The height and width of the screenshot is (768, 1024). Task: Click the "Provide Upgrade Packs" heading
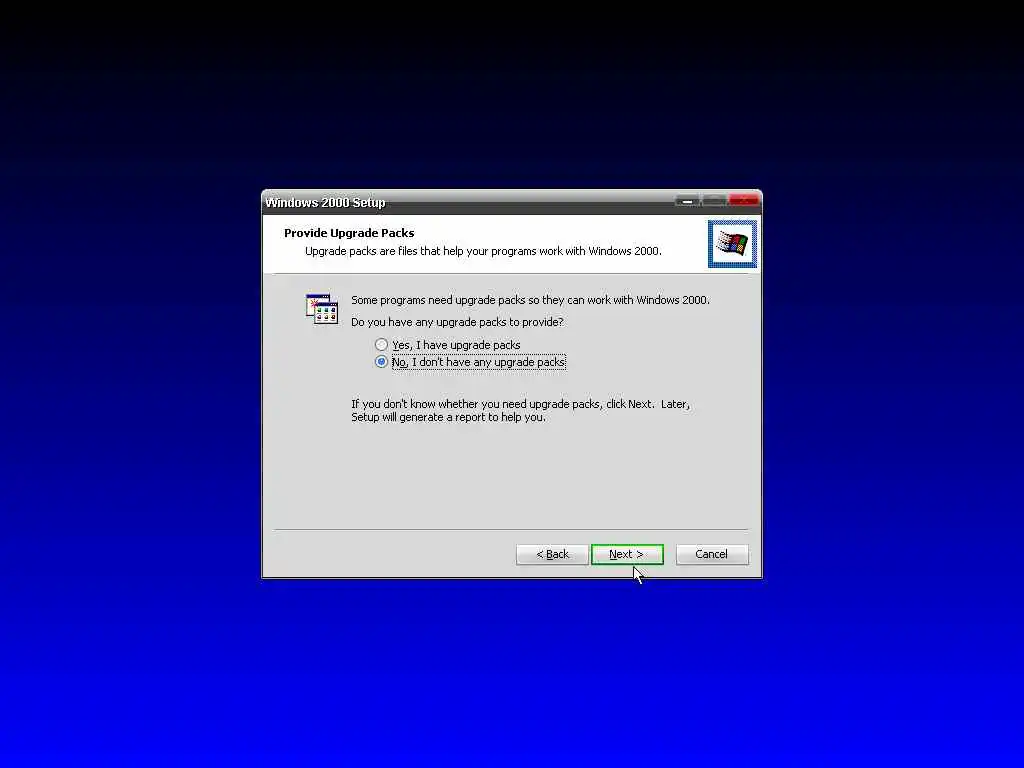(x=349, y=233)
